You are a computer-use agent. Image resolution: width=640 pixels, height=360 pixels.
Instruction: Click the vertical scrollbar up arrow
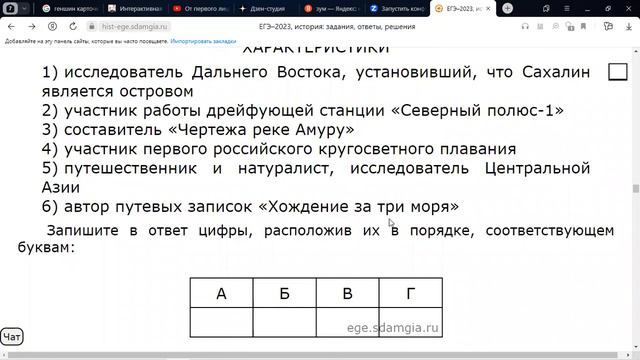636,51
